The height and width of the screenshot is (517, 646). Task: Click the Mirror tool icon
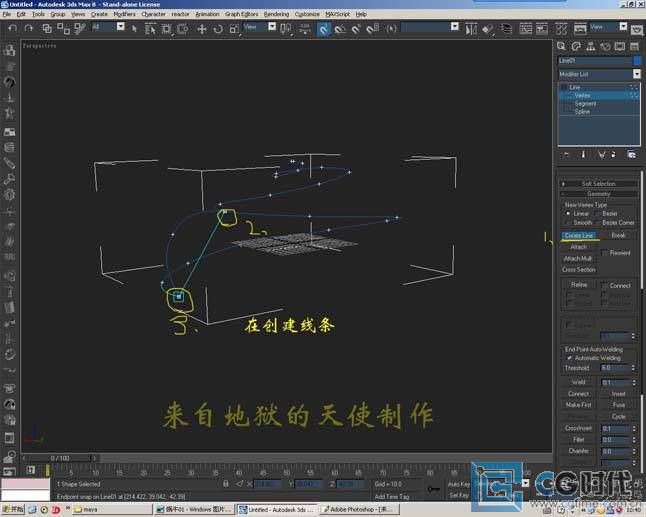coord(471,29)
